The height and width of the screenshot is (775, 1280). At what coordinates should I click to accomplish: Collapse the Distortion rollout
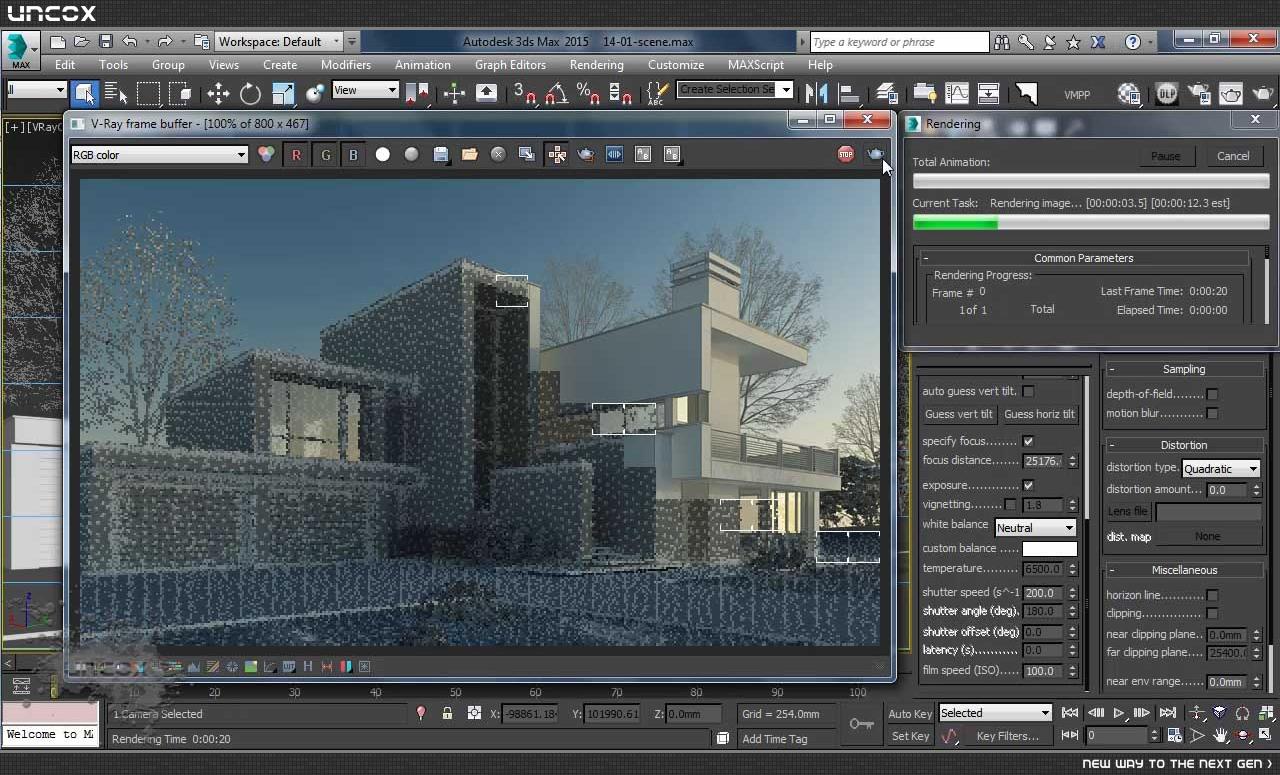pos(1183,445)
